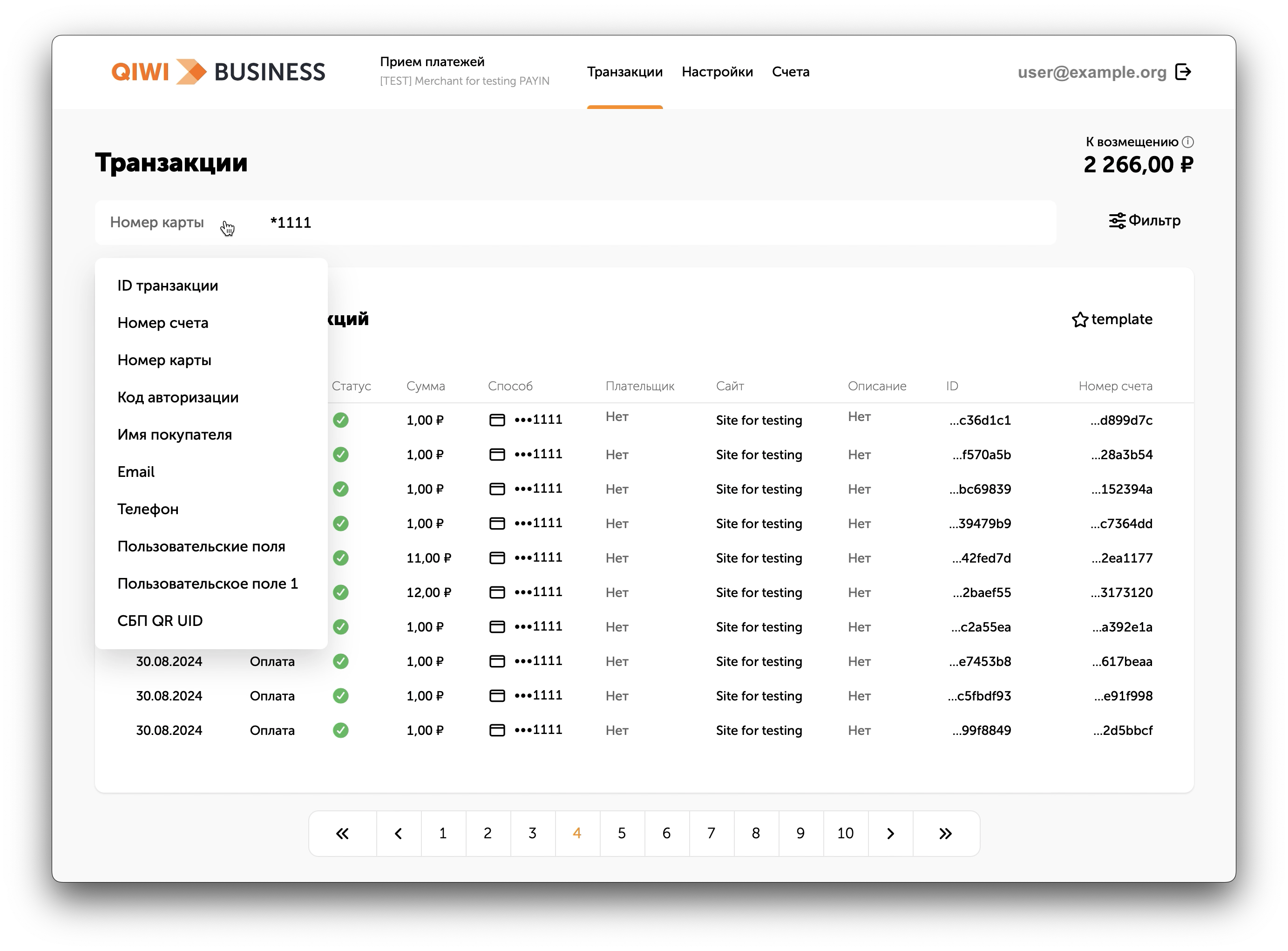Jump to last page with double-right arrows

click(x=946, y=834)
